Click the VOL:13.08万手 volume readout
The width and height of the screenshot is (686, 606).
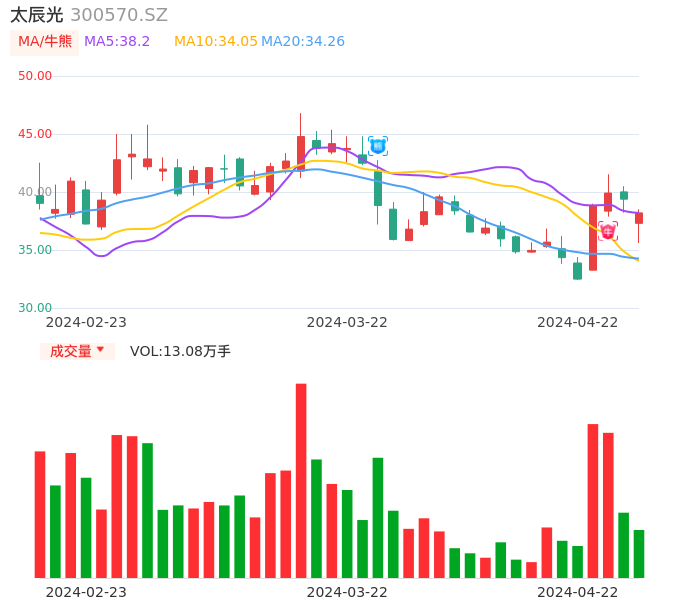(x=180, y=351)
